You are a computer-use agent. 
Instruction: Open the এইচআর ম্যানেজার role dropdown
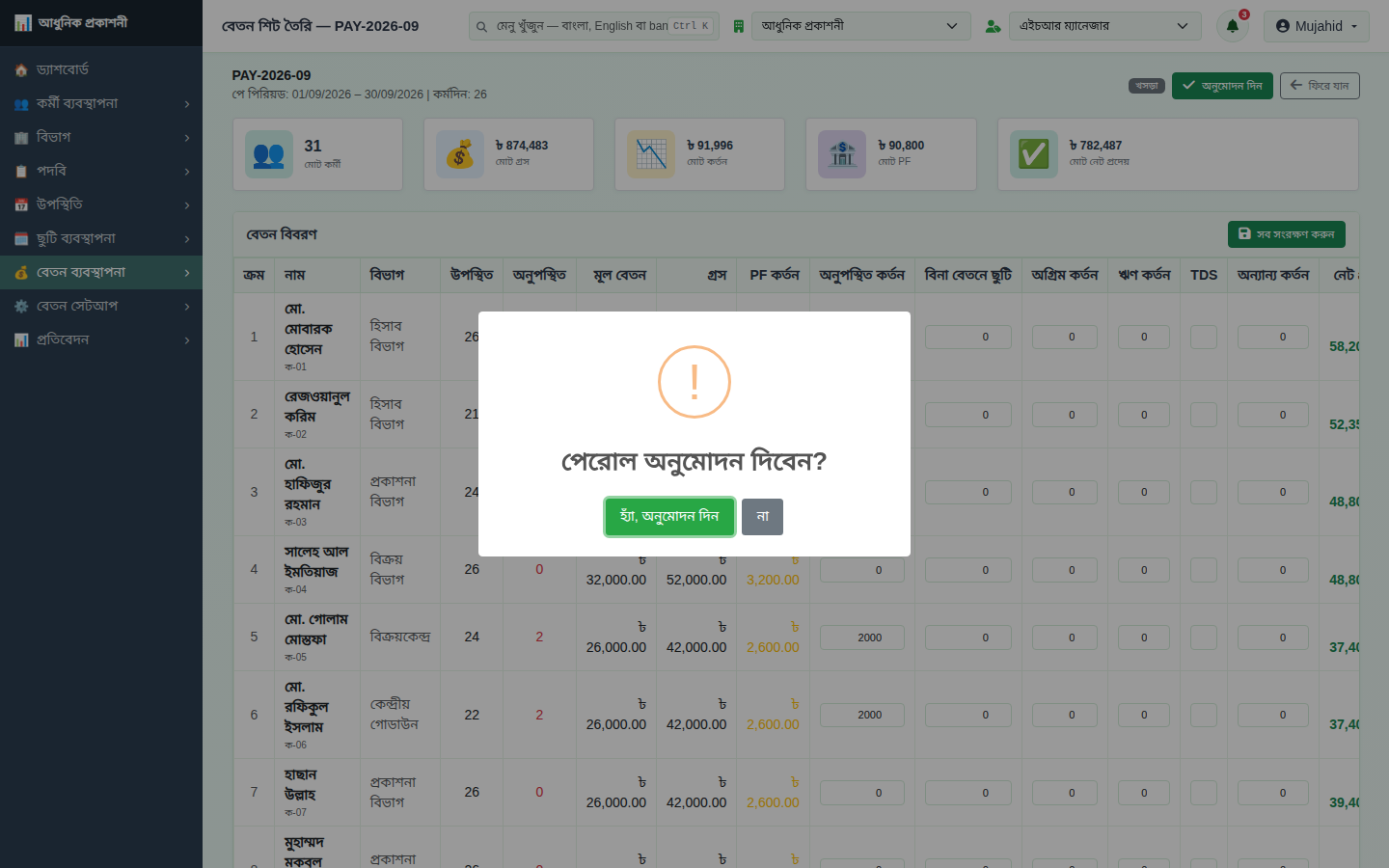(x=1104, y=26)
